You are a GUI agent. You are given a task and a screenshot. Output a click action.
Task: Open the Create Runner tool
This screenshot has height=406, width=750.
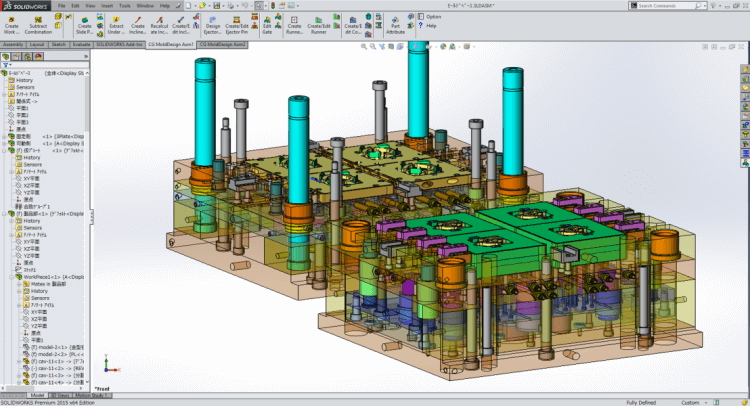click(295, 26)
